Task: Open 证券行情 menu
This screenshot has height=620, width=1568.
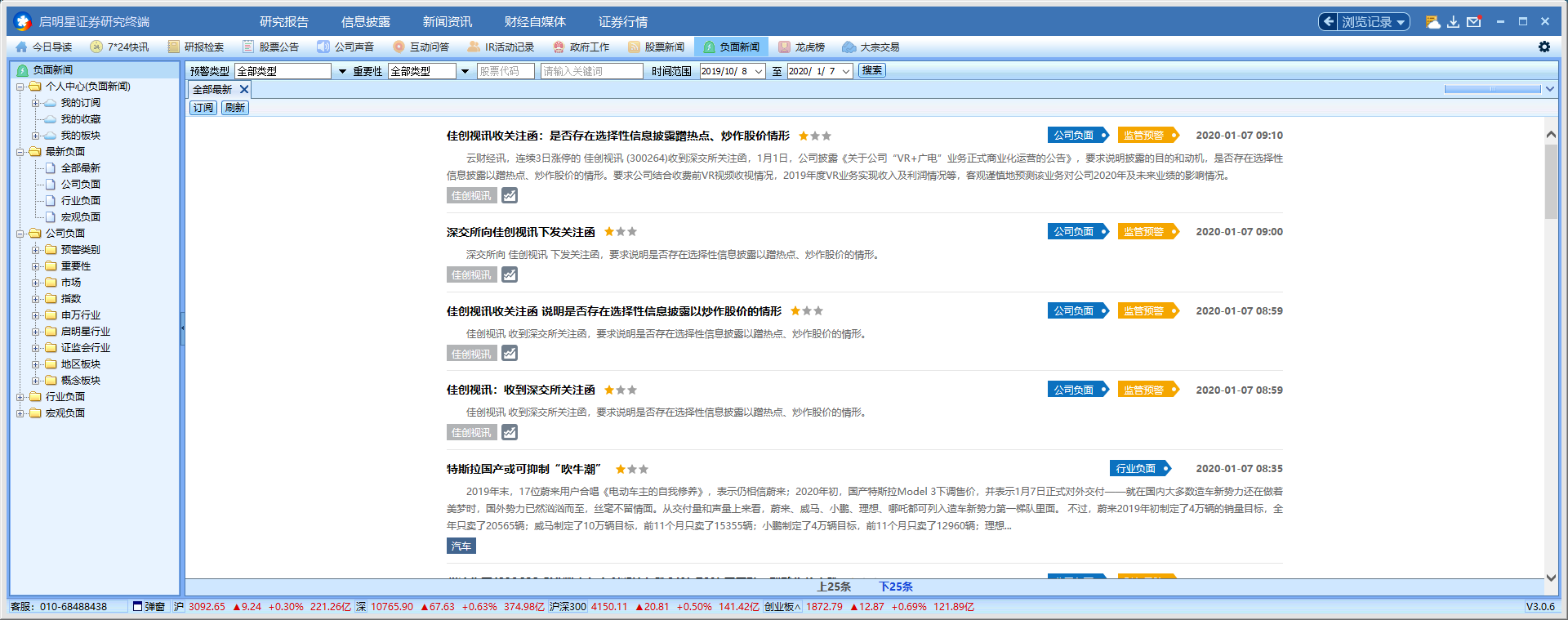Action: [623, 22]
